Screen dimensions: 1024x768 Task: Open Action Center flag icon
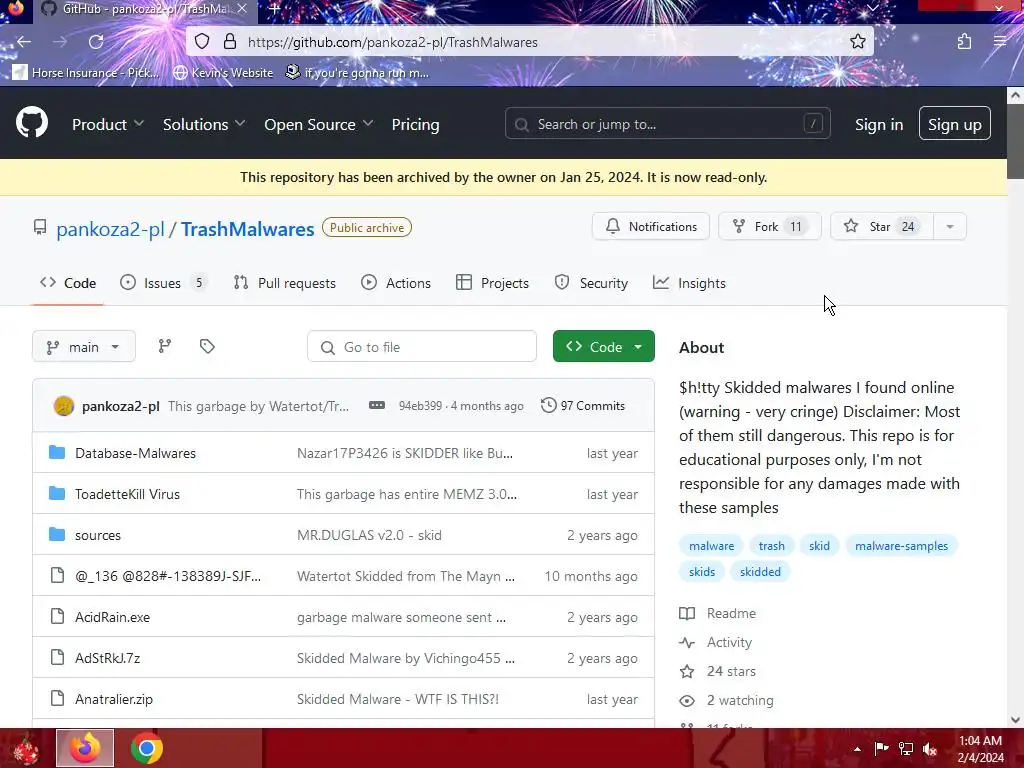point(881,749)
